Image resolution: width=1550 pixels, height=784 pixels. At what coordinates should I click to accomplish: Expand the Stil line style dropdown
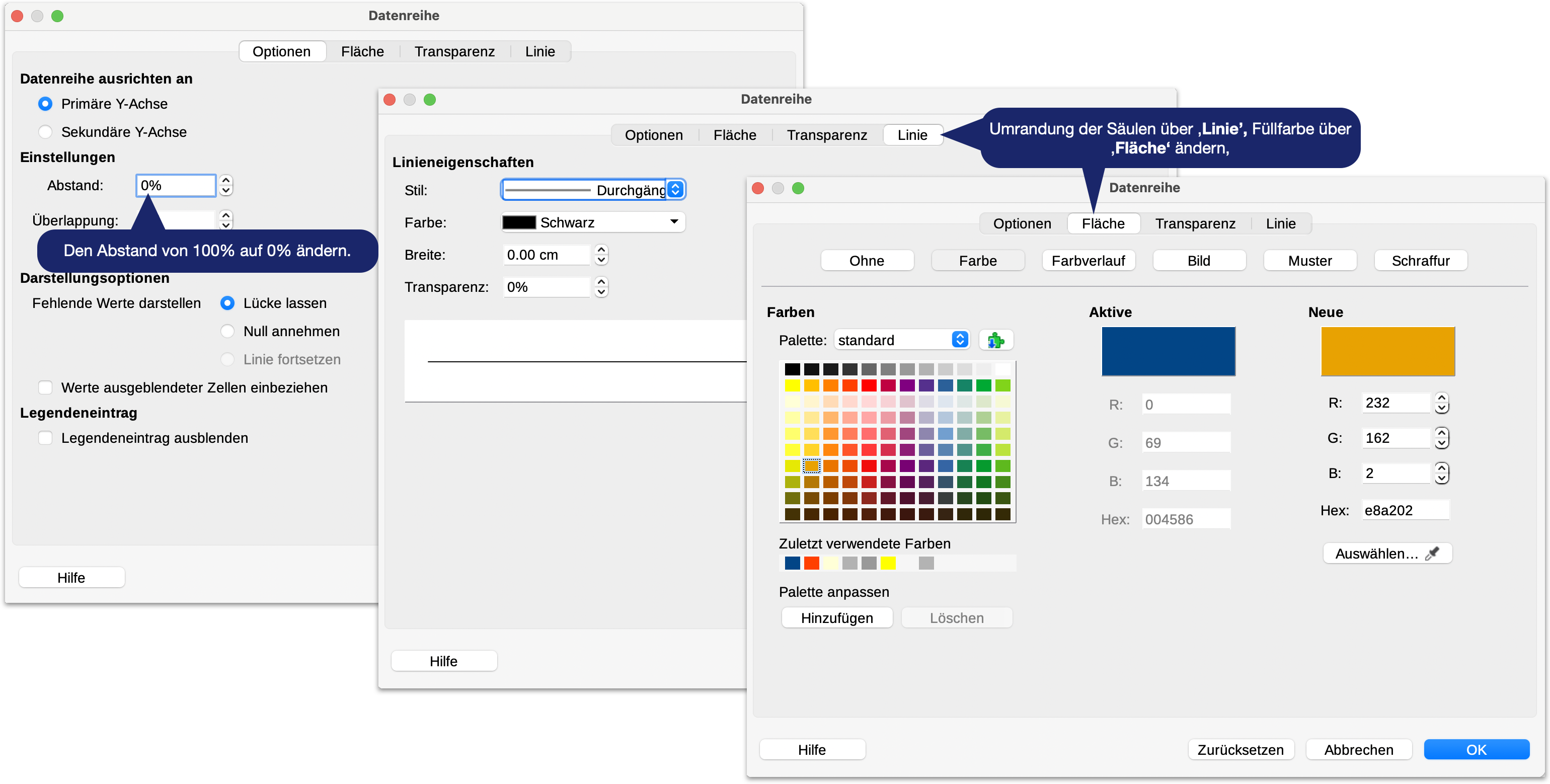[675, 190]
